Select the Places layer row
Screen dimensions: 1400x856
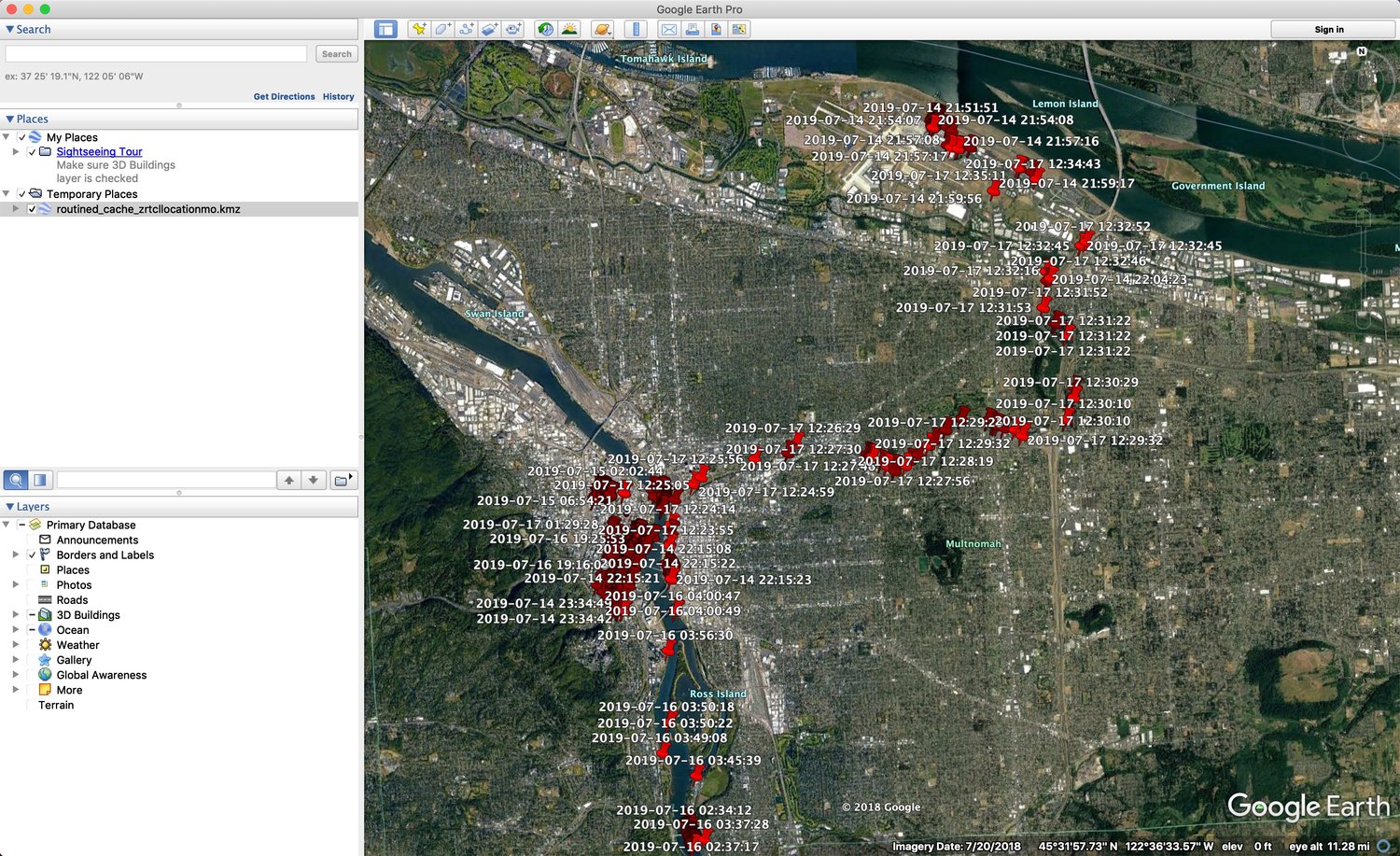click(x=73, y=570)
